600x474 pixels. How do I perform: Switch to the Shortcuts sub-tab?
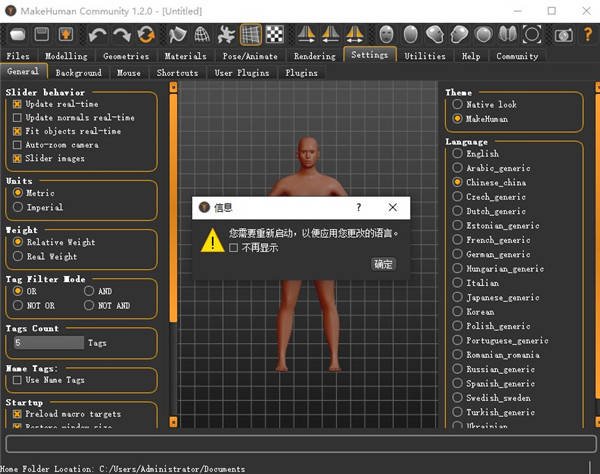pos(177,73)
